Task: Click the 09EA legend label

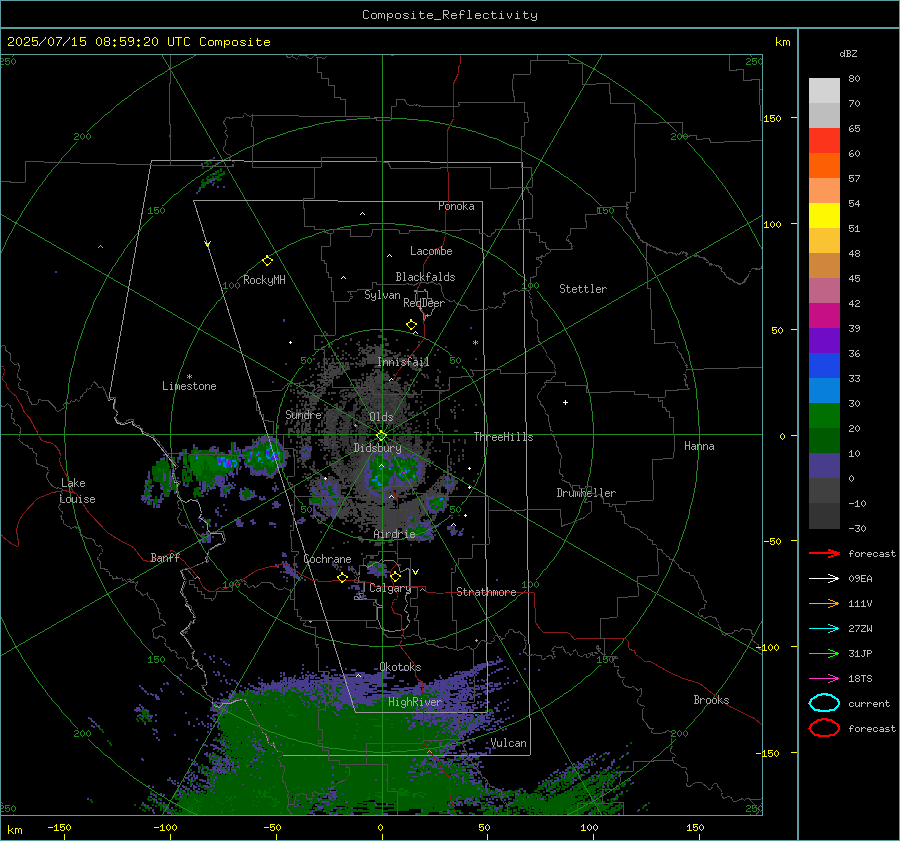Action: click(x=860, y=578)
